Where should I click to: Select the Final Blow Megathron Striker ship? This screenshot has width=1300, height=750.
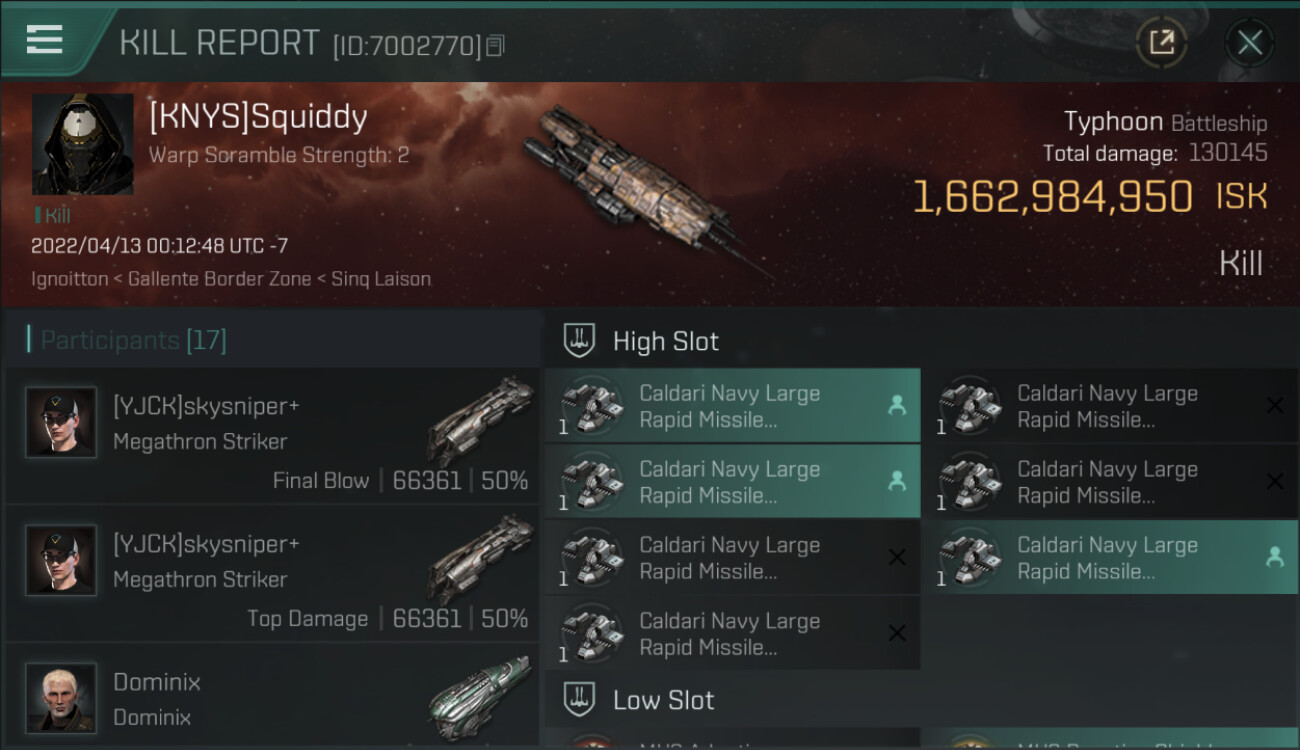pos(478,420)
